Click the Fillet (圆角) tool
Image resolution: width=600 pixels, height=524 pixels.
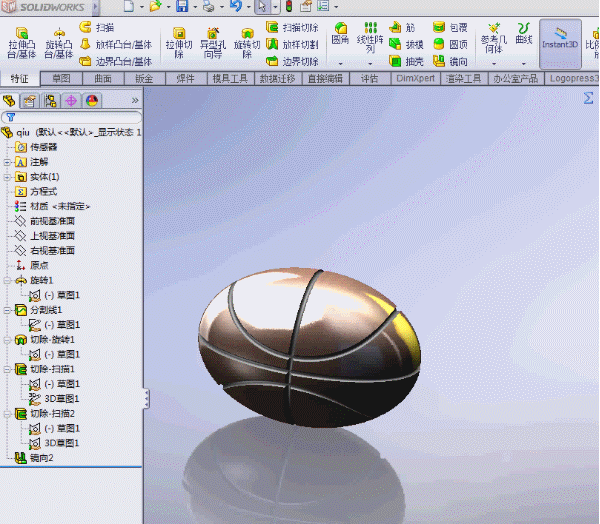(340, 33)
